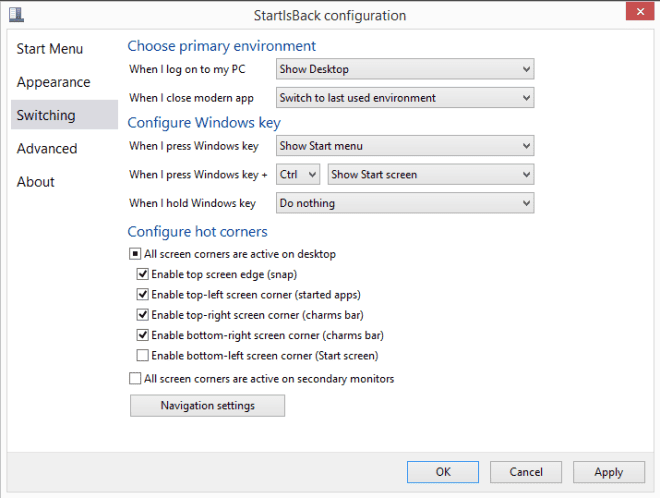The height and width of the screenshot is (498, 660).
Task: Click the 'When I hold Windows key' label
Action: 192,203
